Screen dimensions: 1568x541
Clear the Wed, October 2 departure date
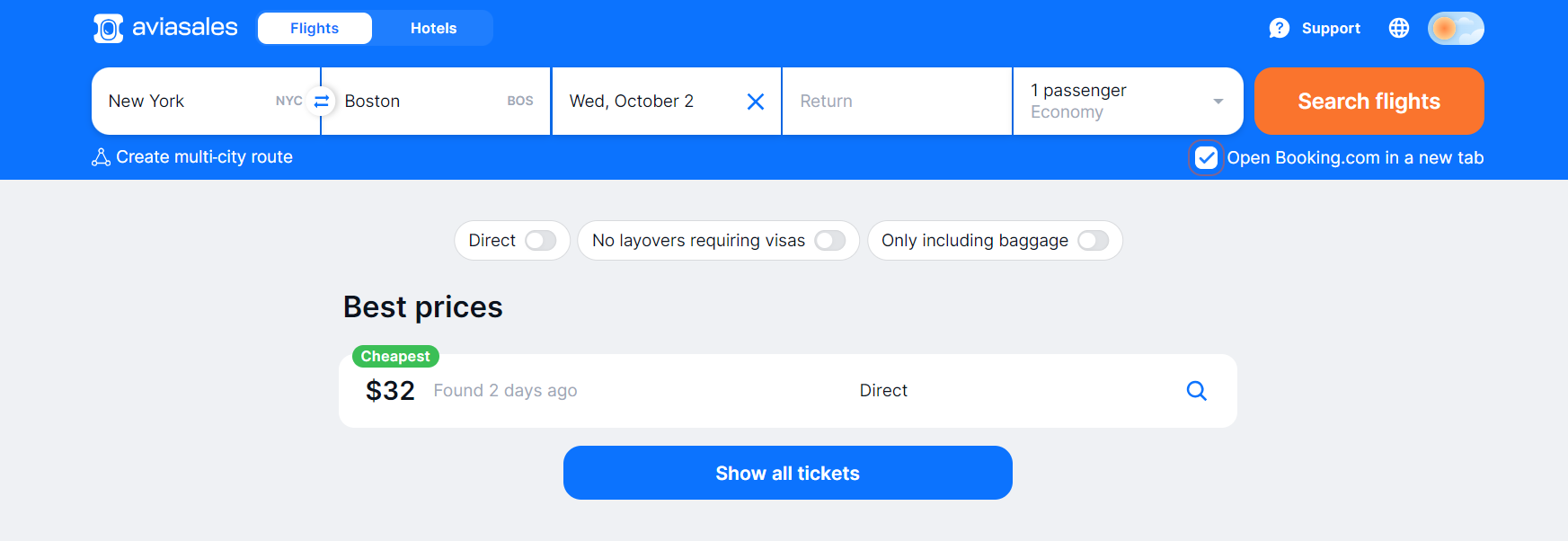pos(756,102)
